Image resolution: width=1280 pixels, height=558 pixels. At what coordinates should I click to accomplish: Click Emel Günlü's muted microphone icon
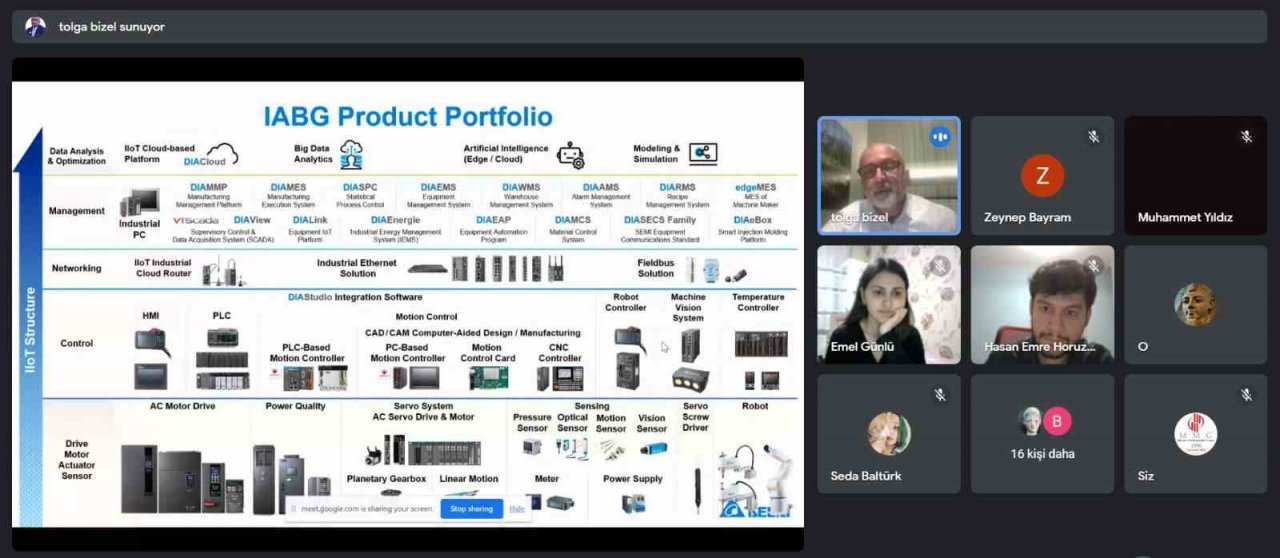pos(940,266)
